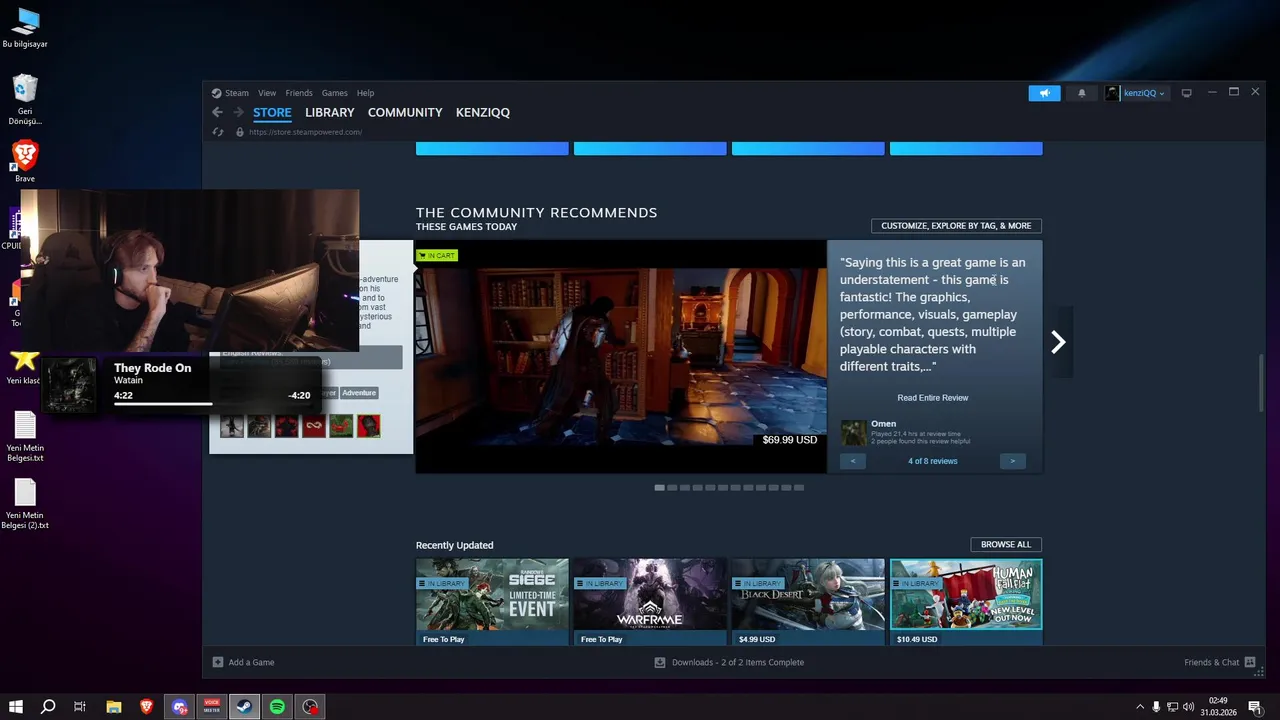The height and width of the screenshot is (720, 1280).
Task: Open Human Fall Flat new level card
Action: [966, 602]
